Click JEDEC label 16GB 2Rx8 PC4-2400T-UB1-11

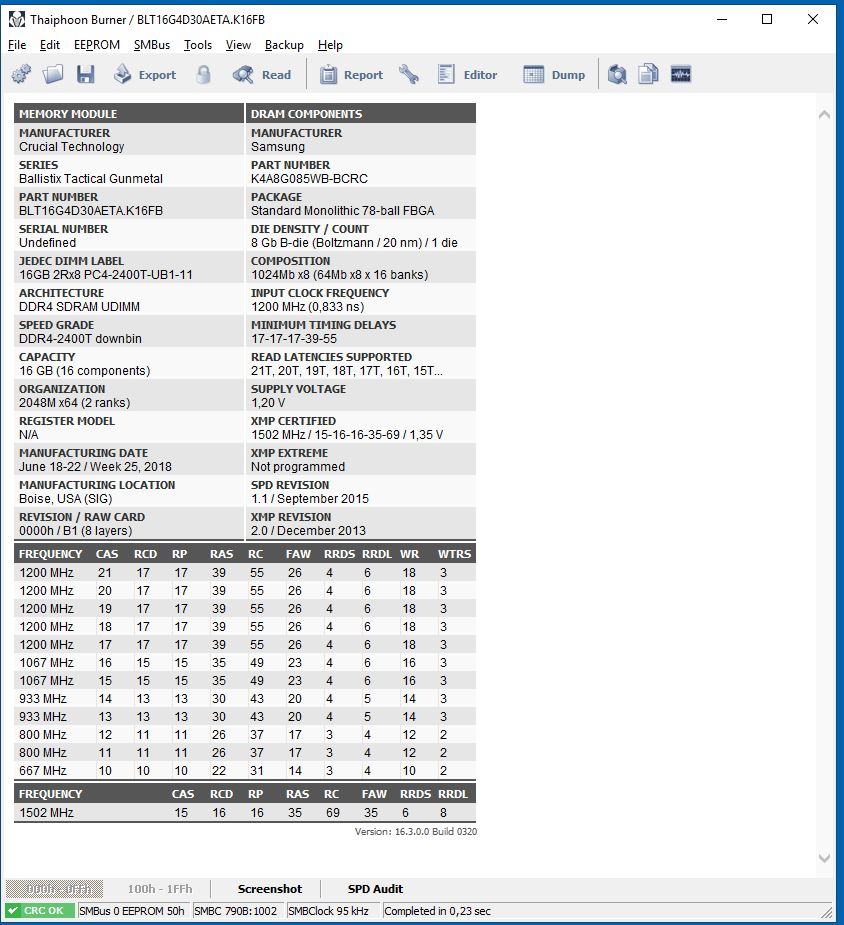coord(106,274)
